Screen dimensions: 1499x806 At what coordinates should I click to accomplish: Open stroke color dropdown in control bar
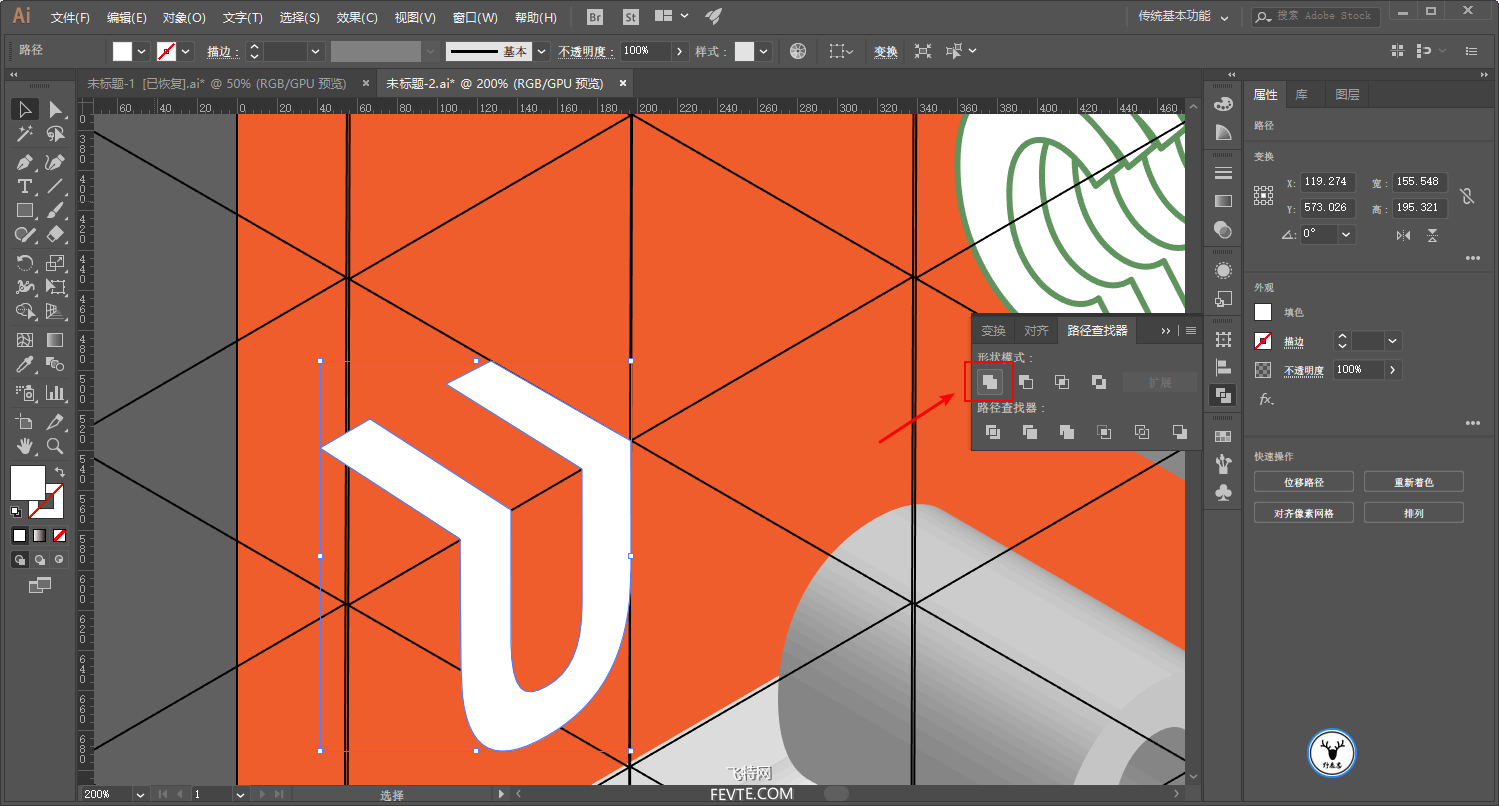point(187,51)
